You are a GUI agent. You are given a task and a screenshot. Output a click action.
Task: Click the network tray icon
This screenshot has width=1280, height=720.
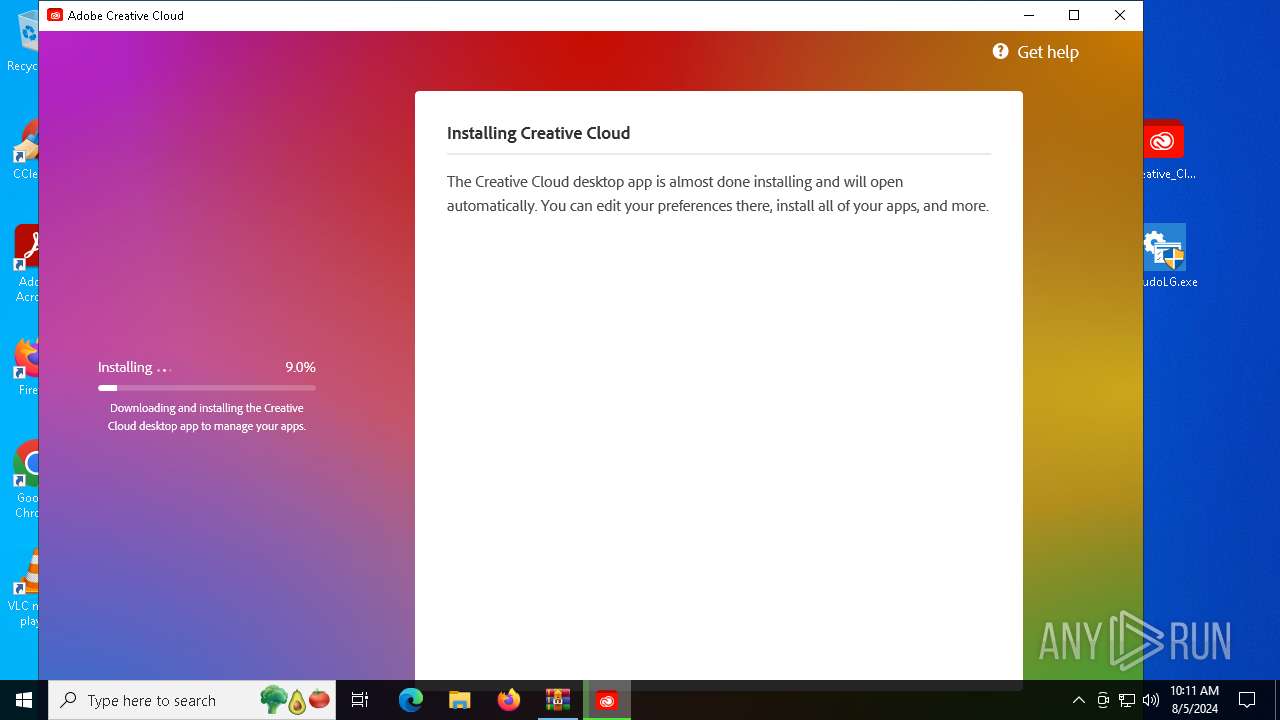(1127, 700)
